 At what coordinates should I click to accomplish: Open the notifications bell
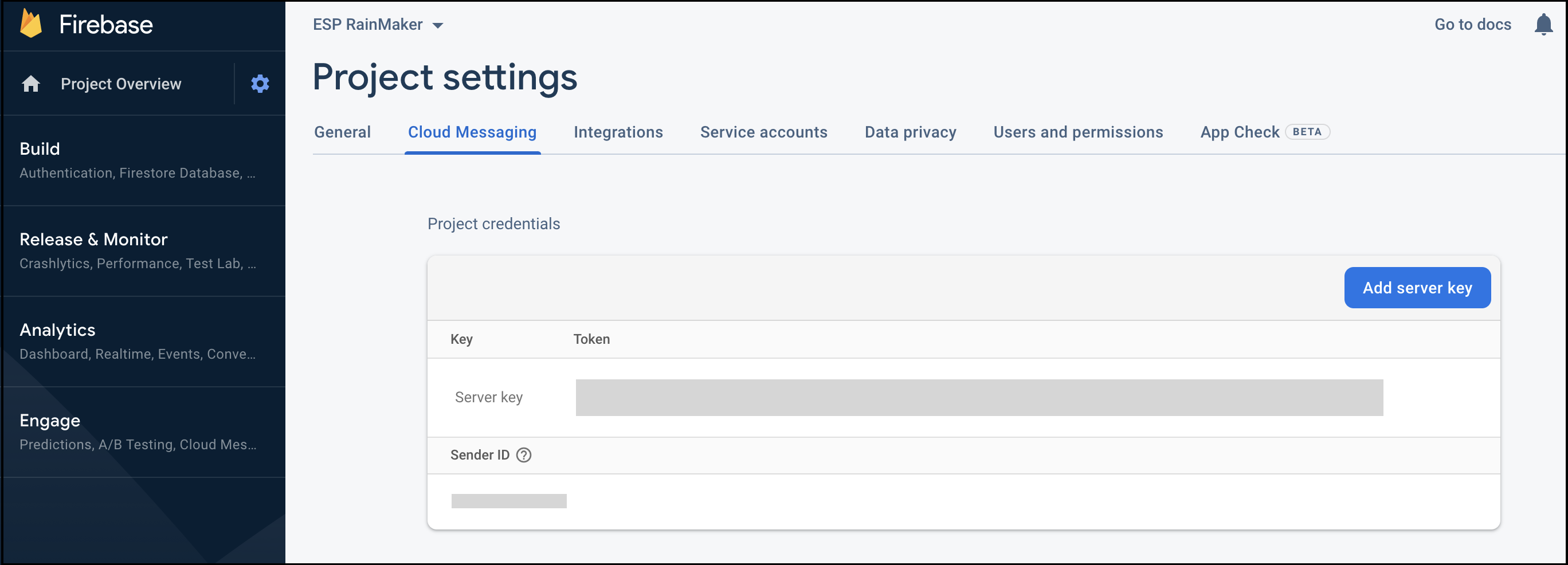[x=1543, y=24]
